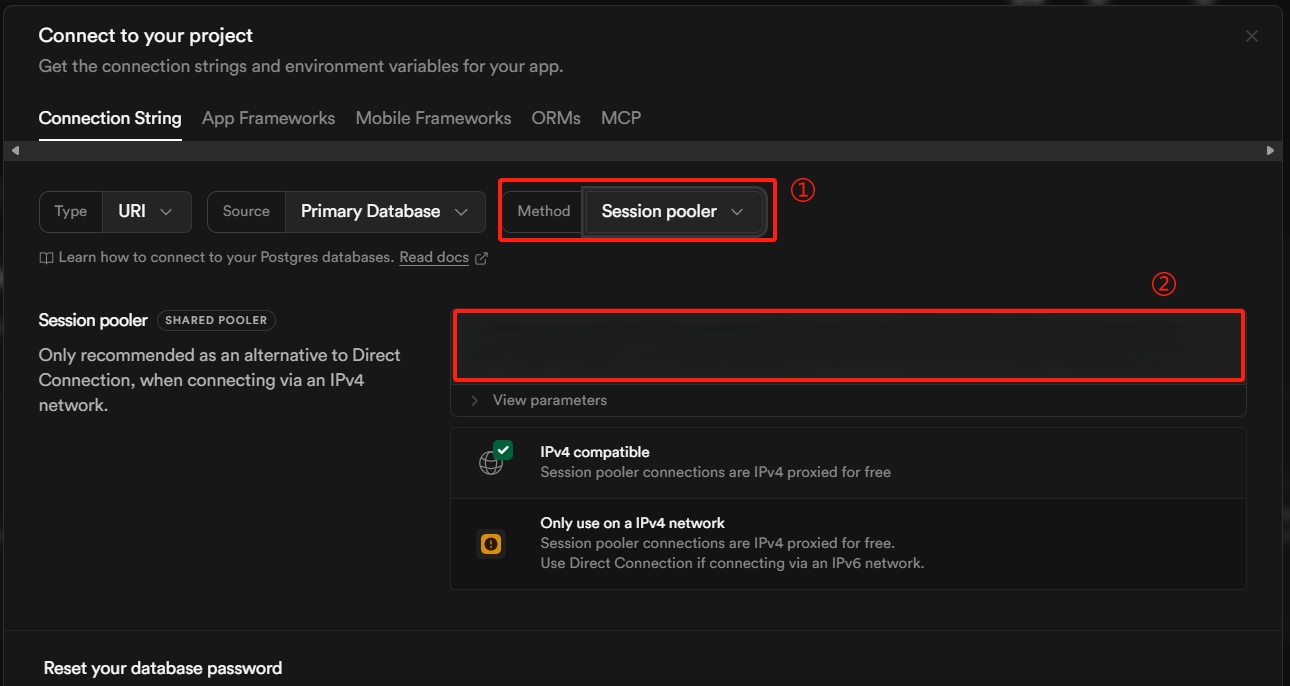Switch to the App Frameworks tab
The height and width of the screenshot is (686, 1290).
tap(268, 118)
